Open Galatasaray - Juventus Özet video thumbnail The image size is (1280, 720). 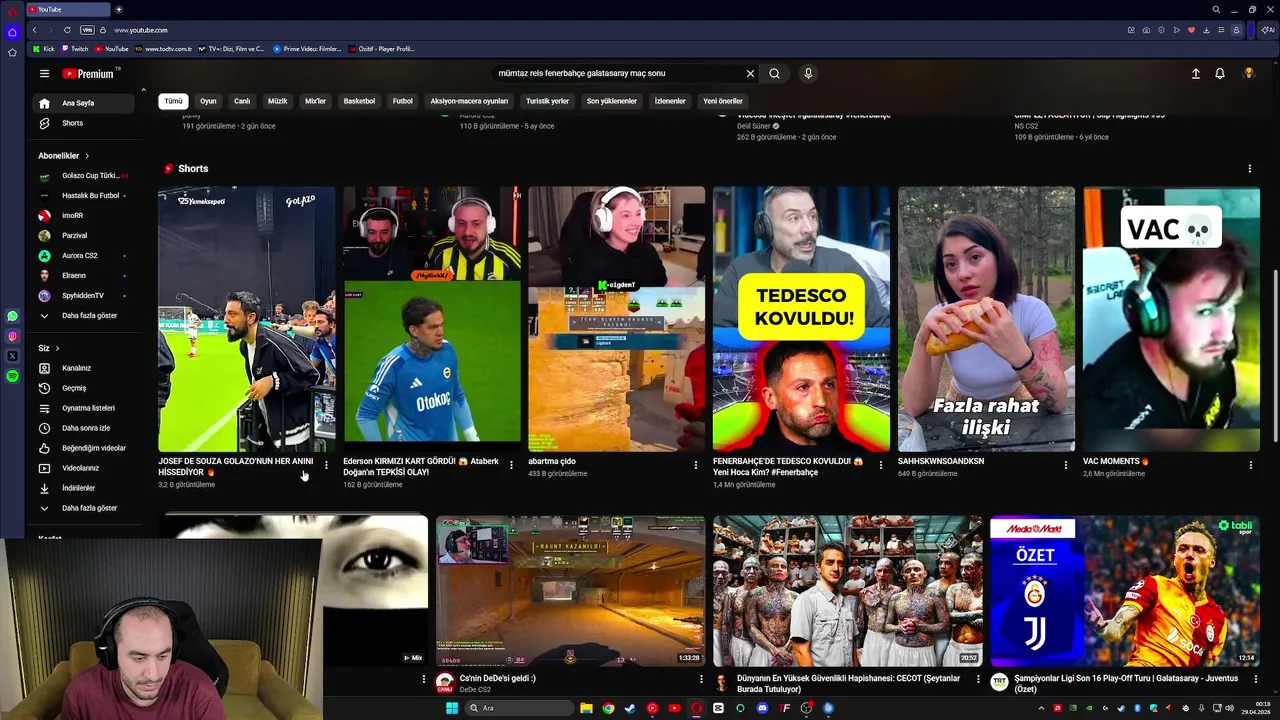pyautogui.click(x=1125, y=591)
